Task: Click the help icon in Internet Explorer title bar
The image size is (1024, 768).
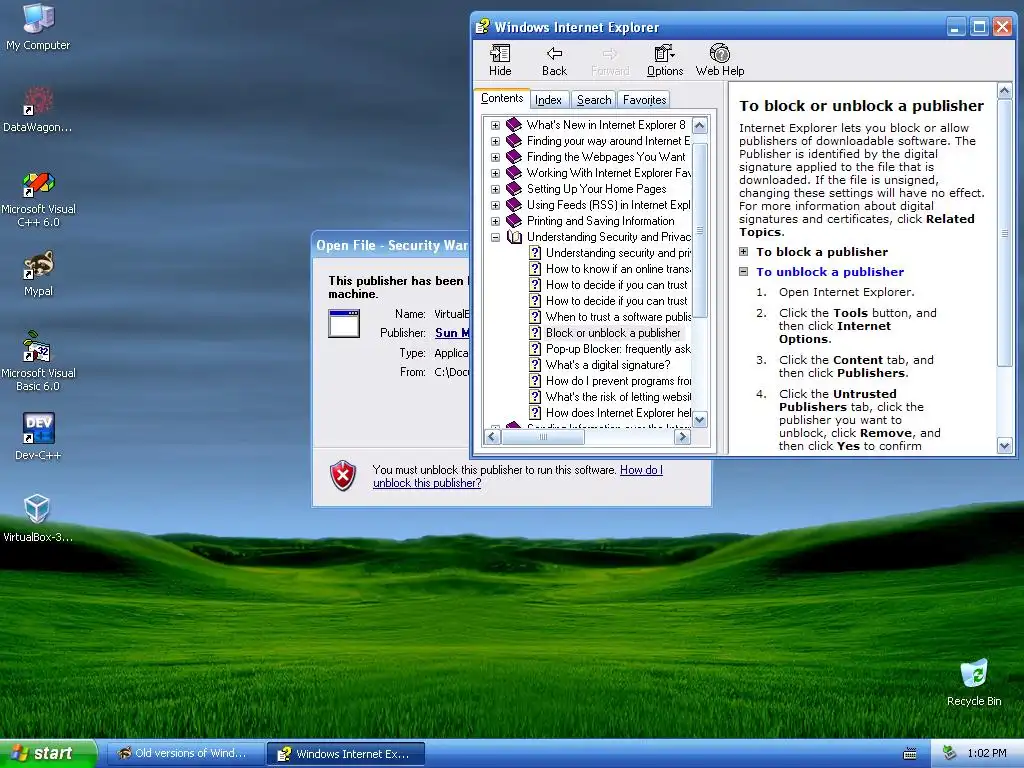Action: [483, 27]
